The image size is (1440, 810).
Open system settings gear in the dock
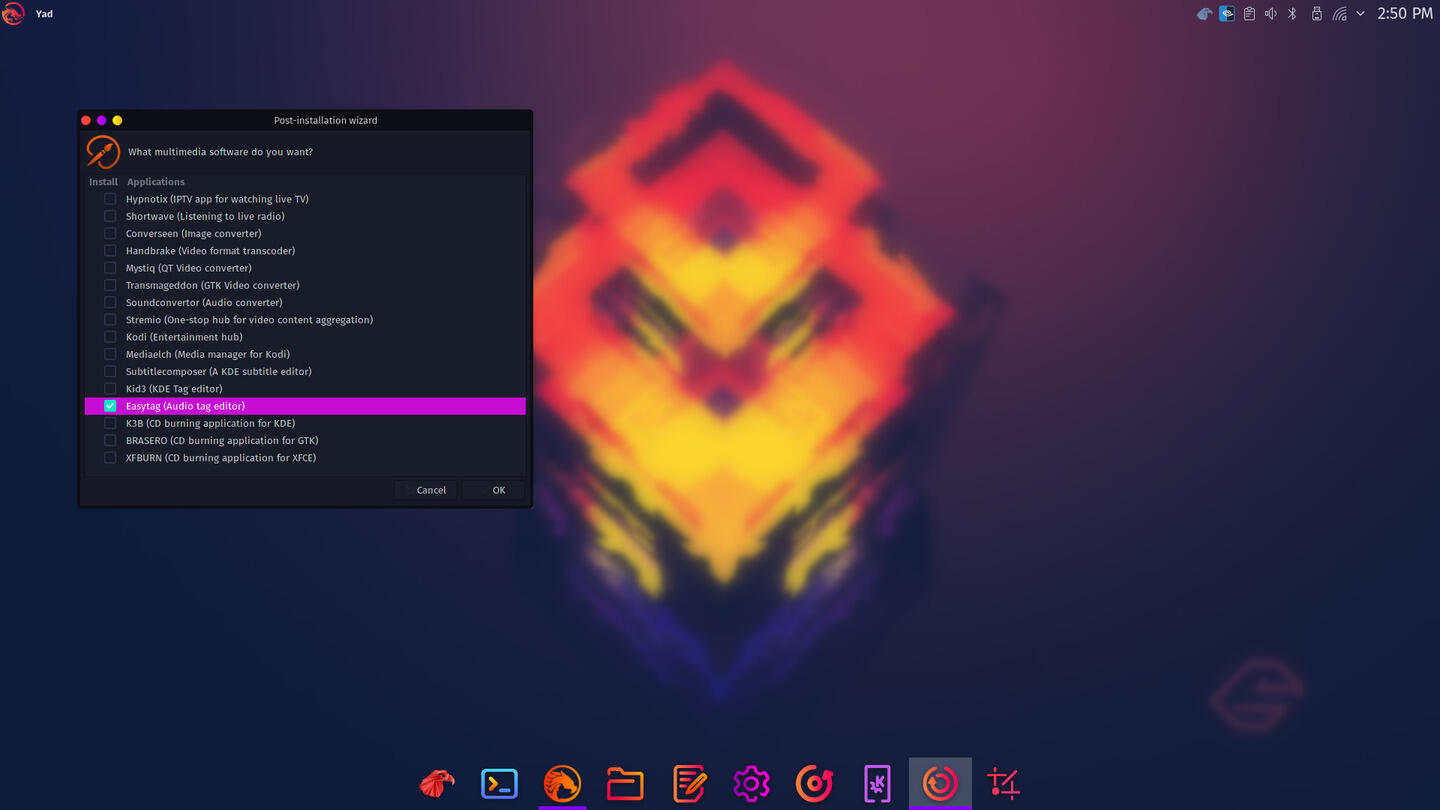[751, 783]
